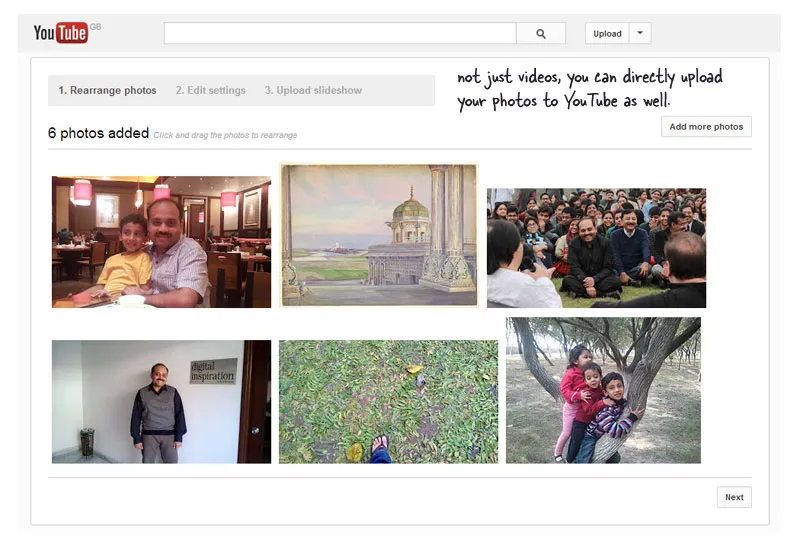Go to the Upload slideshow step
800x549 pixels.
pos(313,90)
